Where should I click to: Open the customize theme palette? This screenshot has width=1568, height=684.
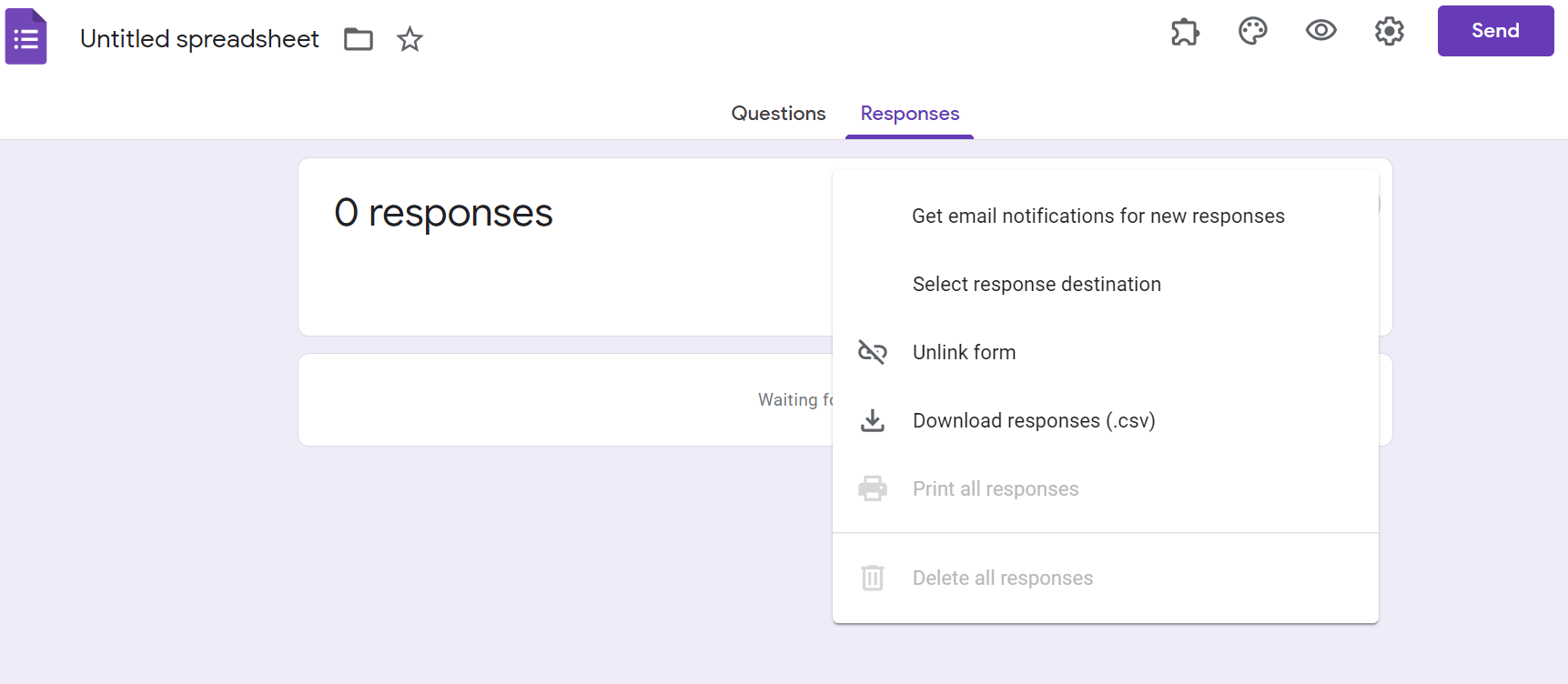[1253, 32]
